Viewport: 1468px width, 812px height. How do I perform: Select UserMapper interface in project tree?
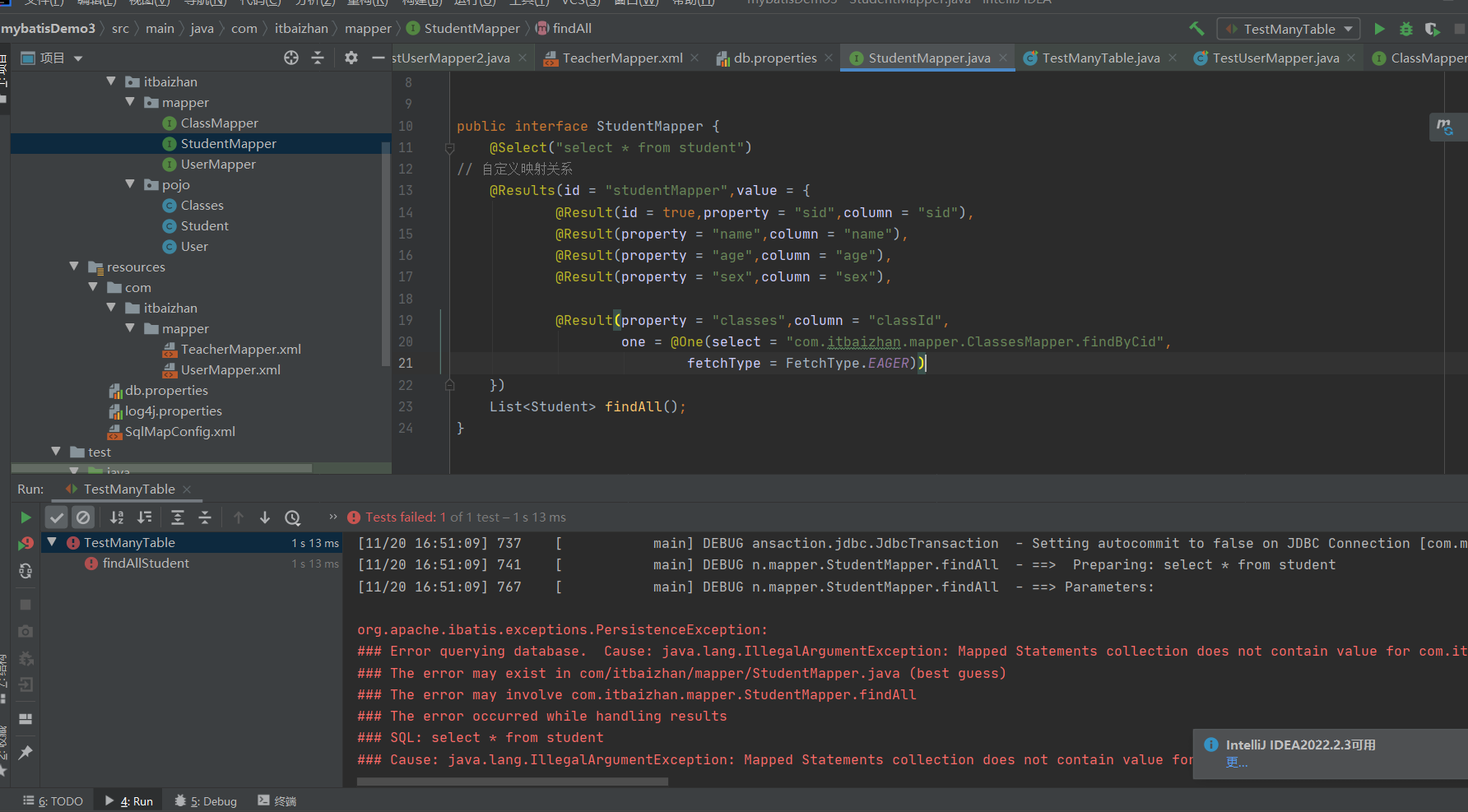click(x=218, y=164)
